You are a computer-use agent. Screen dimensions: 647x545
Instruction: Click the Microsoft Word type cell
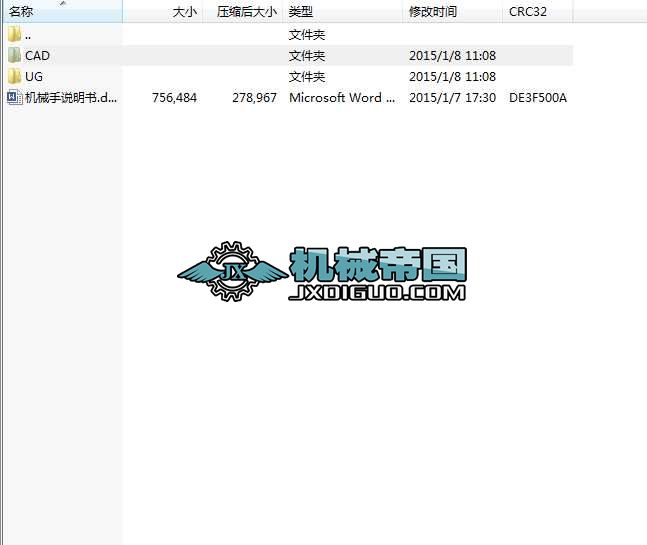coord(342,98)
